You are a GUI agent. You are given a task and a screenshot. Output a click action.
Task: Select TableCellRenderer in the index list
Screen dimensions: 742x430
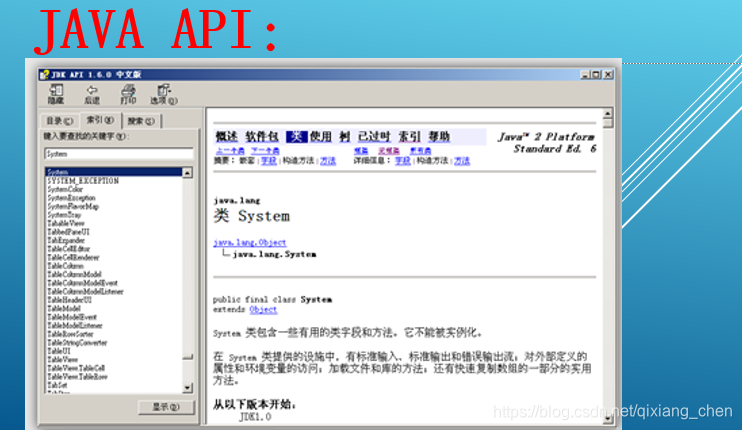[73, 257]
